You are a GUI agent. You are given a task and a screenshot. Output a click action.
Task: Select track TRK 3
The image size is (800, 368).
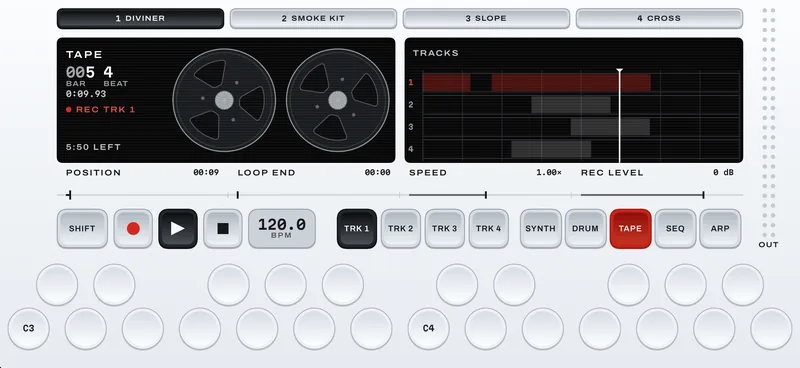coord(444,229)
